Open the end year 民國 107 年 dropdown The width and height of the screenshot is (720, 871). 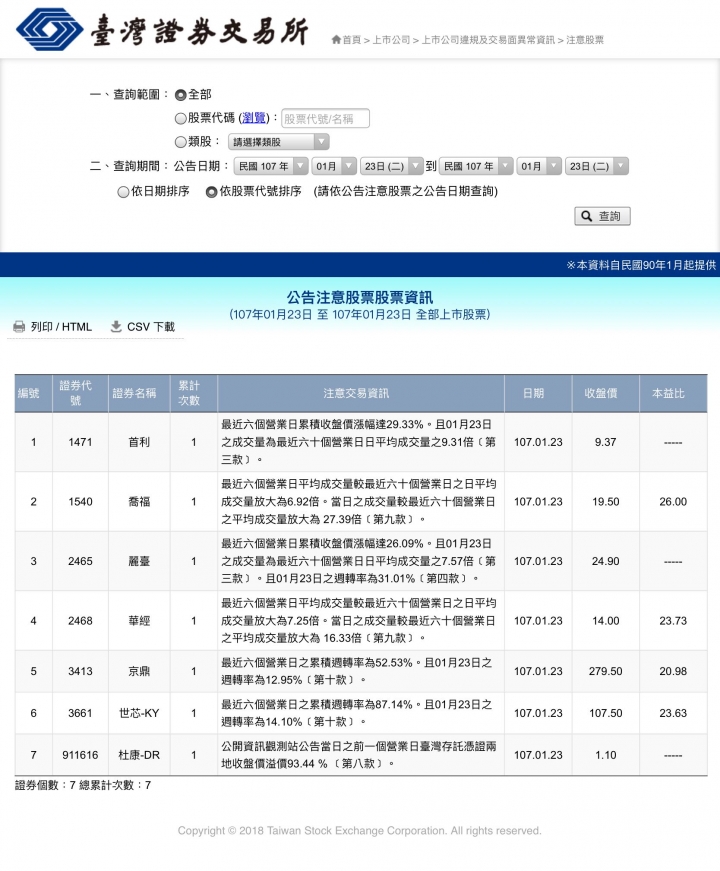point(476,166)
